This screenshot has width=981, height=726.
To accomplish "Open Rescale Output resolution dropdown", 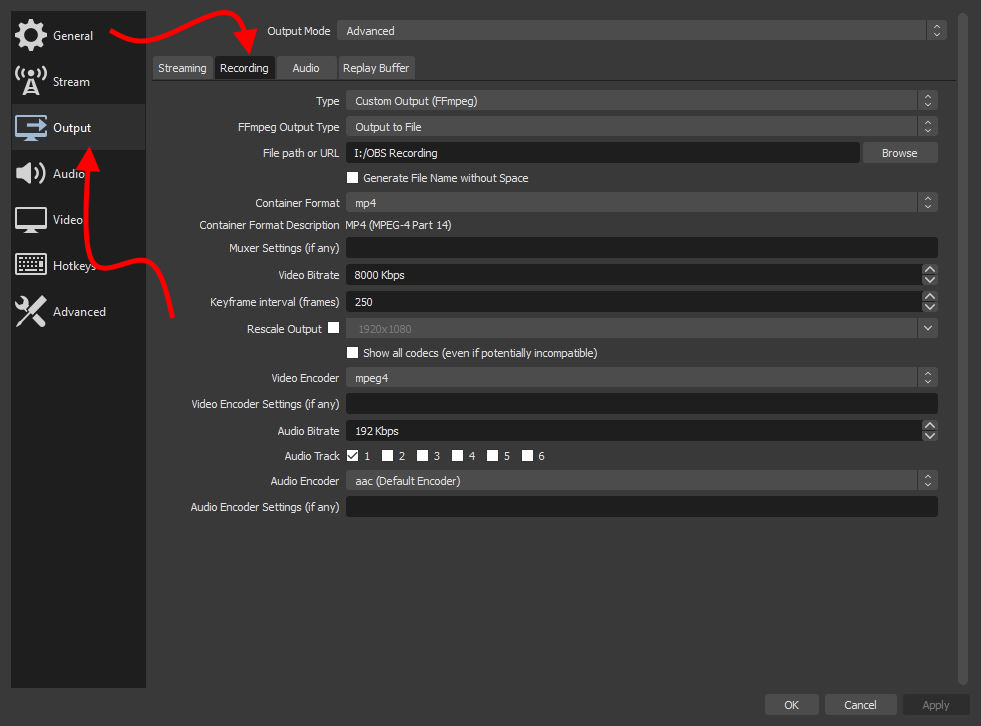I will coord(642,329).
